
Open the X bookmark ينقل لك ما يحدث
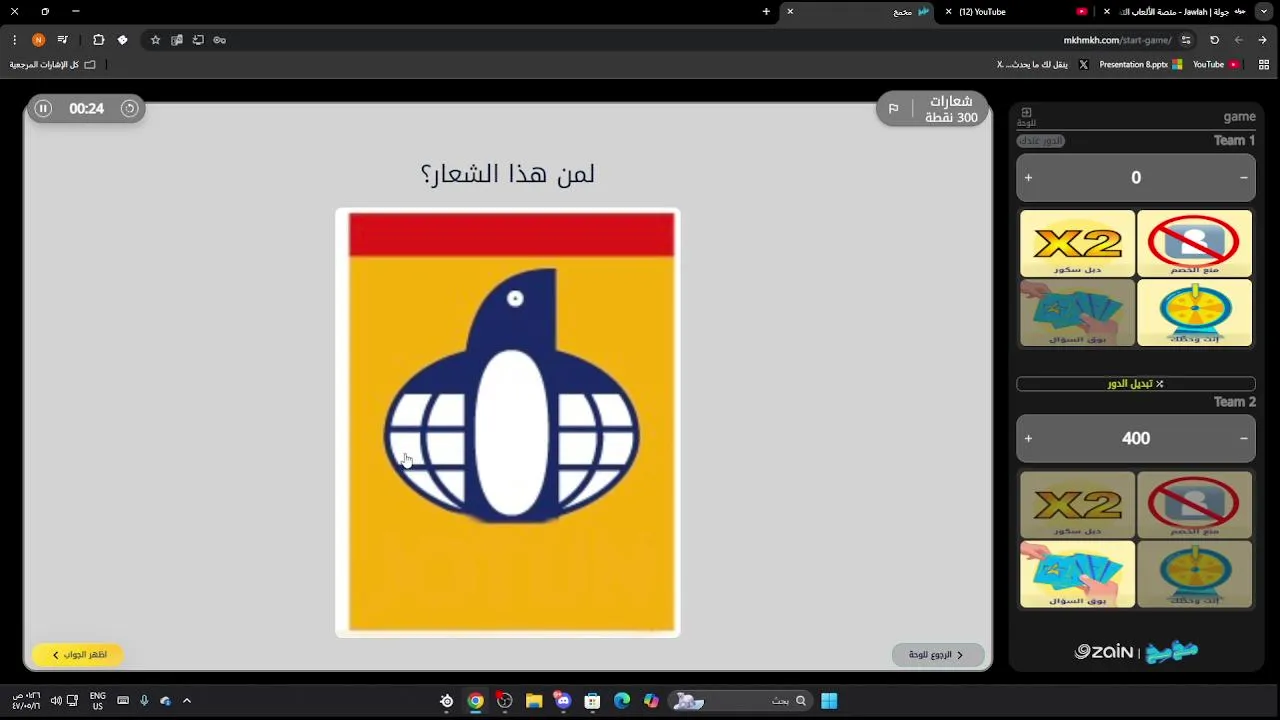1042,64
